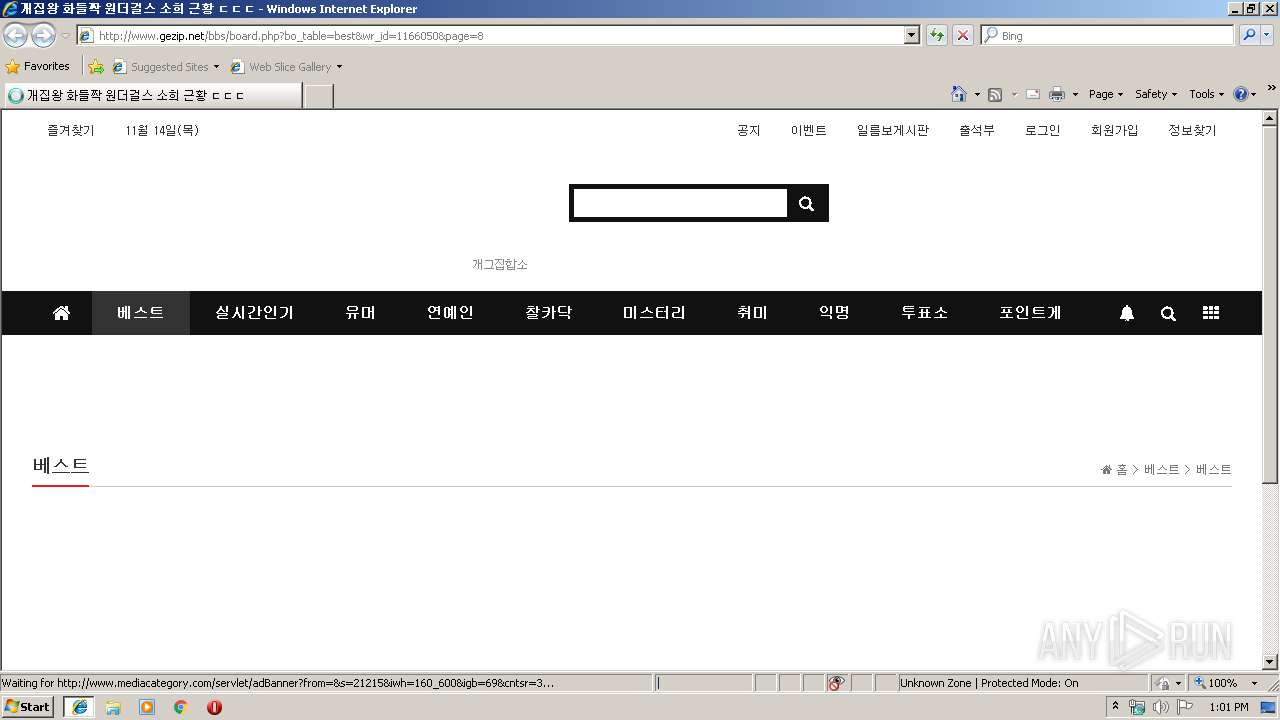
Task: Click the black search submit button
Action: coord(806,203)
